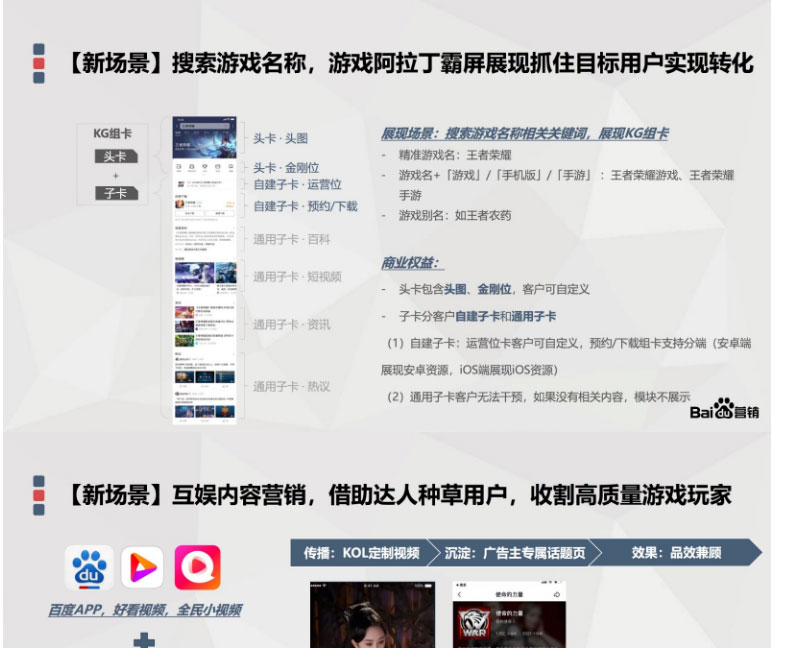Click the 百度APP, 好看视频, 全民小视频 caption
The height and width of the screenshot is (648, 792).
144,610
